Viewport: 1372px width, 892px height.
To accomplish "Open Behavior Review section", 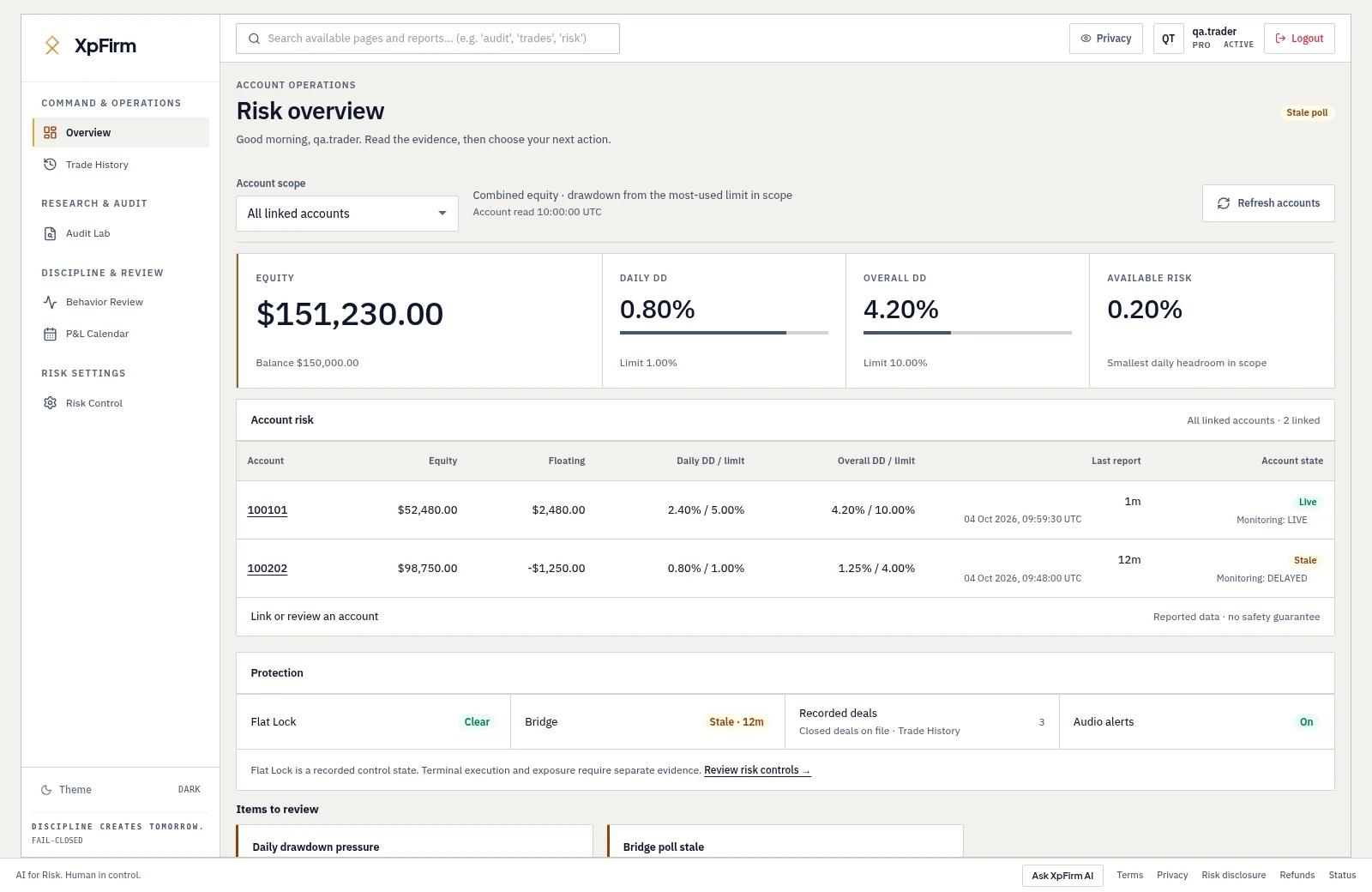I will [121, 302].
